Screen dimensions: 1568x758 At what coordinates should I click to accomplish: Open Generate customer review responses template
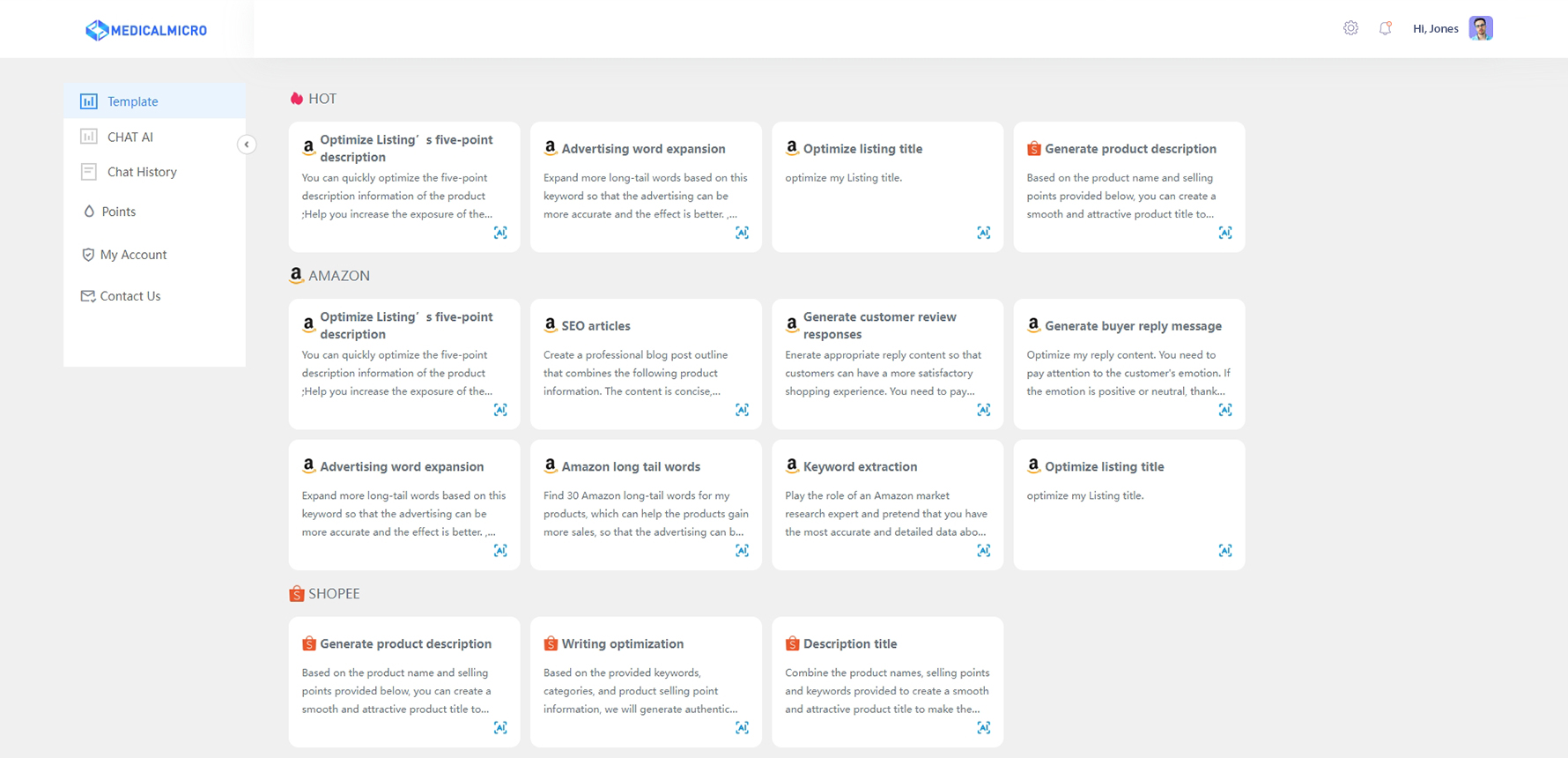[x=887, y=364]
